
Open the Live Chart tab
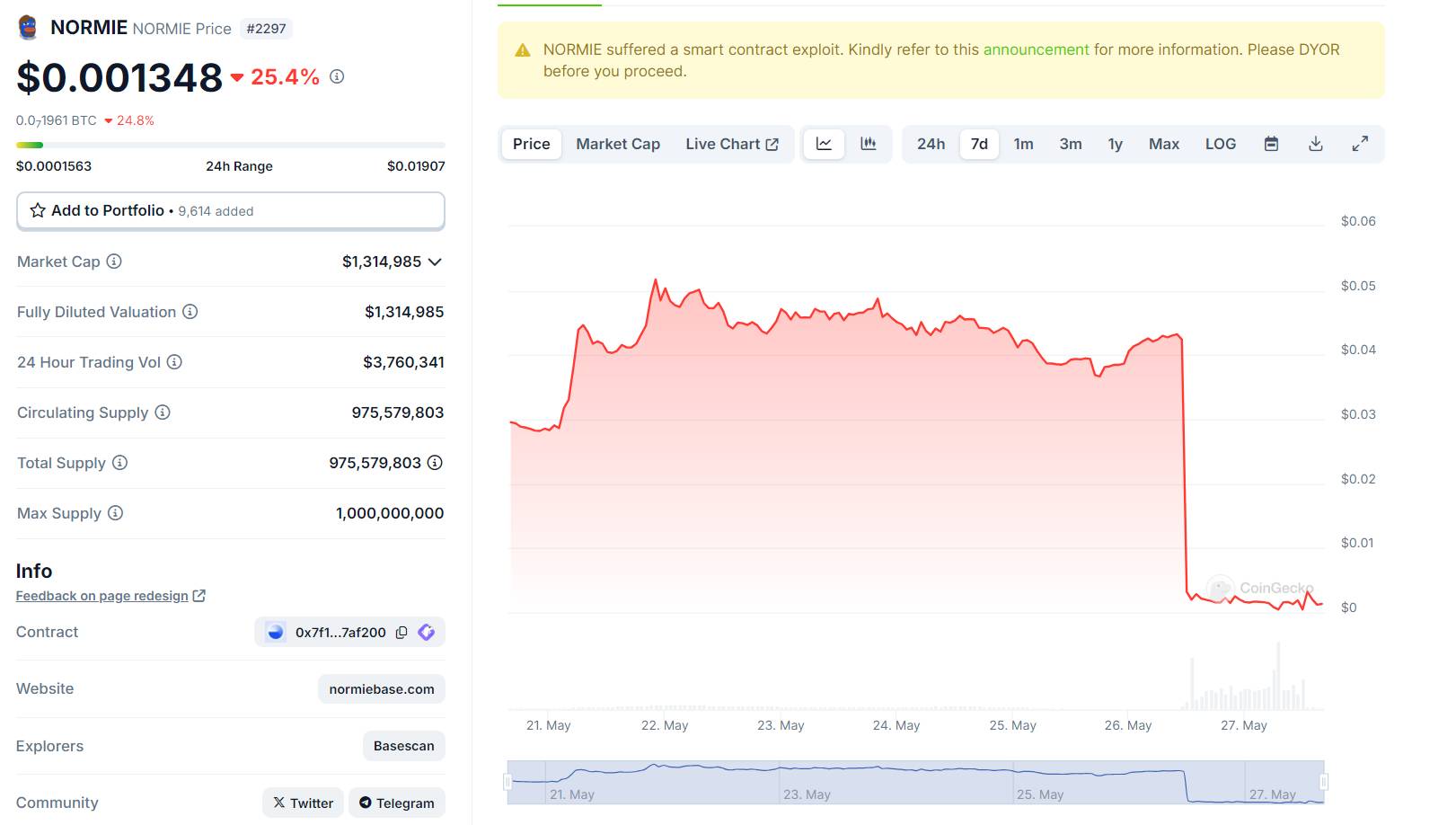732,144
